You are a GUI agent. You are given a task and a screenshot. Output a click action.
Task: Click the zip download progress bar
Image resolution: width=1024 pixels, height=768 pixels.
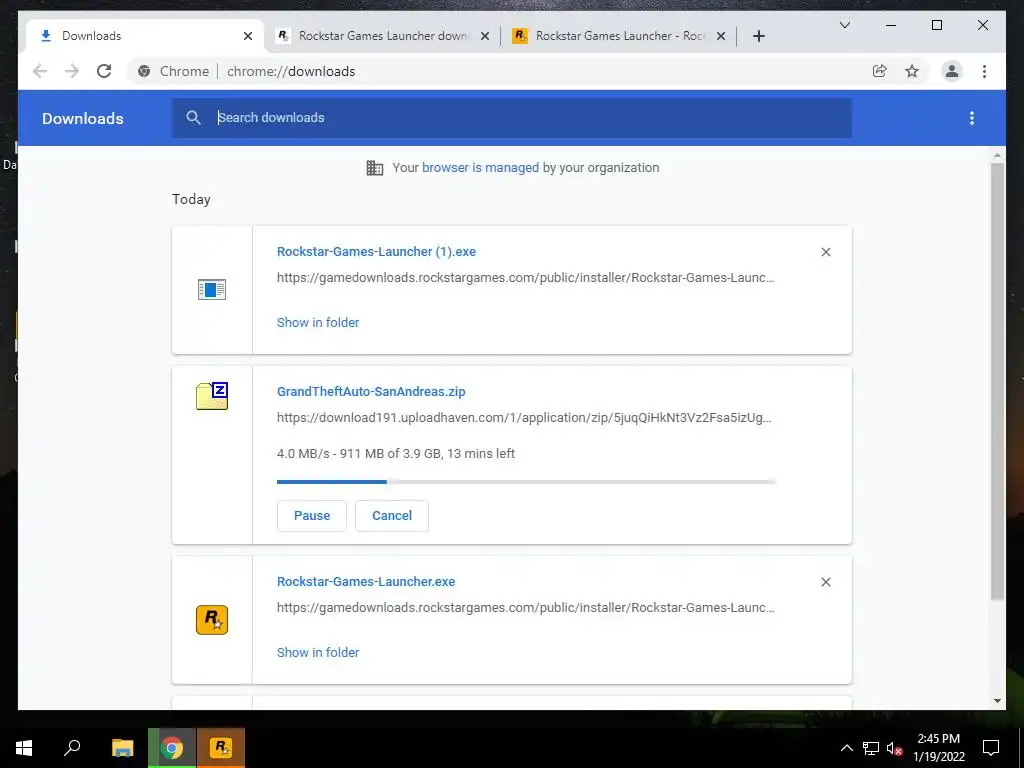(526, 482)
